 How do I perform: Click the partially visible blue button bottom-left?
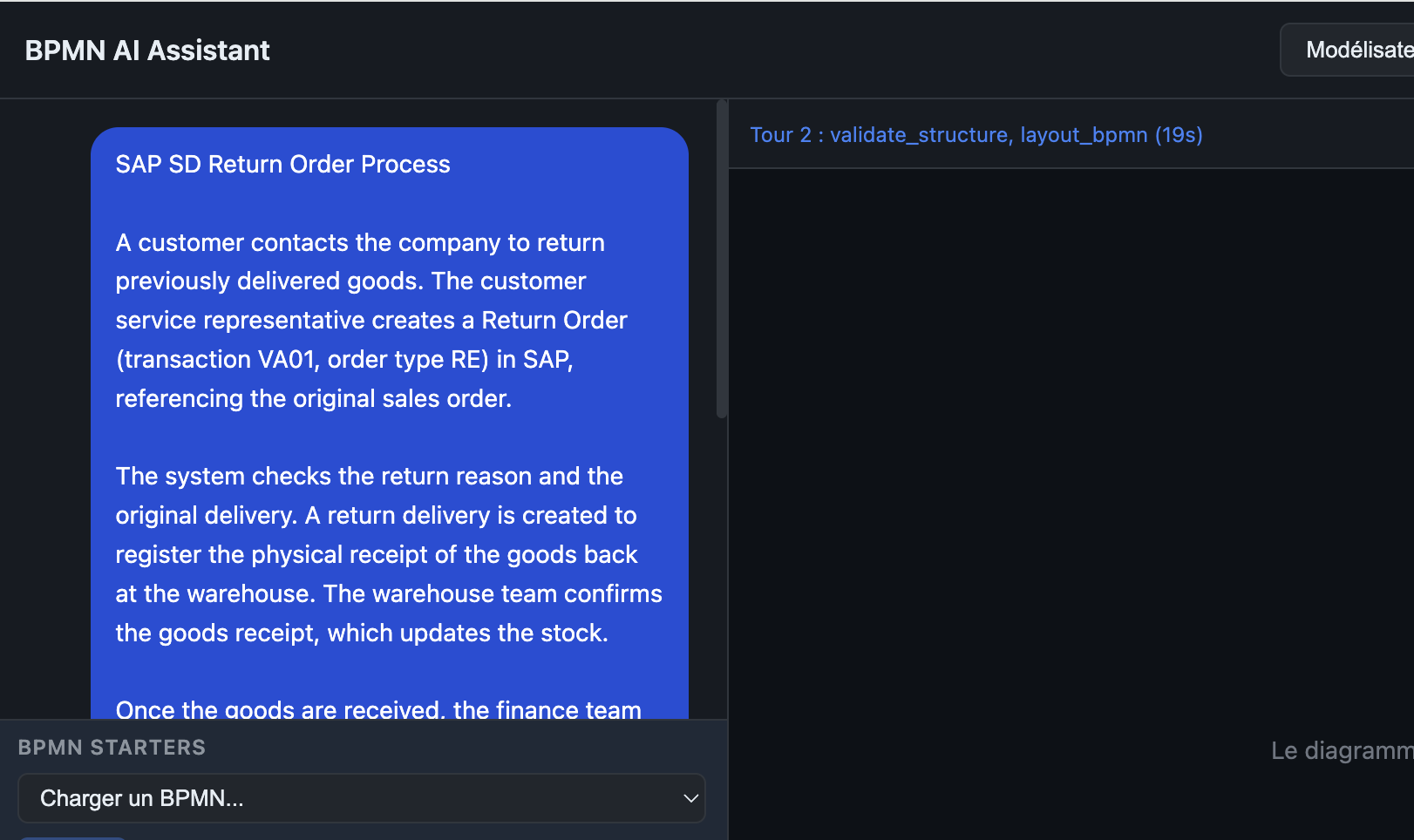[x=71, y=837]
